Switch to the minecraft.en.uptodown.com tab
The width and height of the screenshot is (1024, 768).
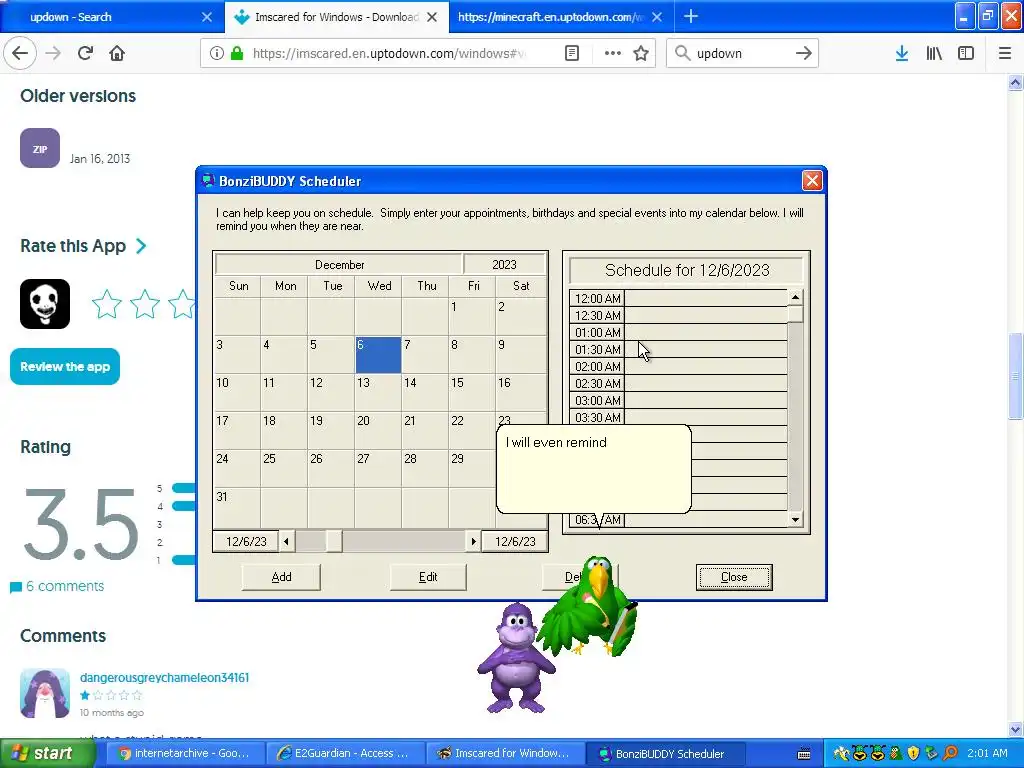(560, 17)
